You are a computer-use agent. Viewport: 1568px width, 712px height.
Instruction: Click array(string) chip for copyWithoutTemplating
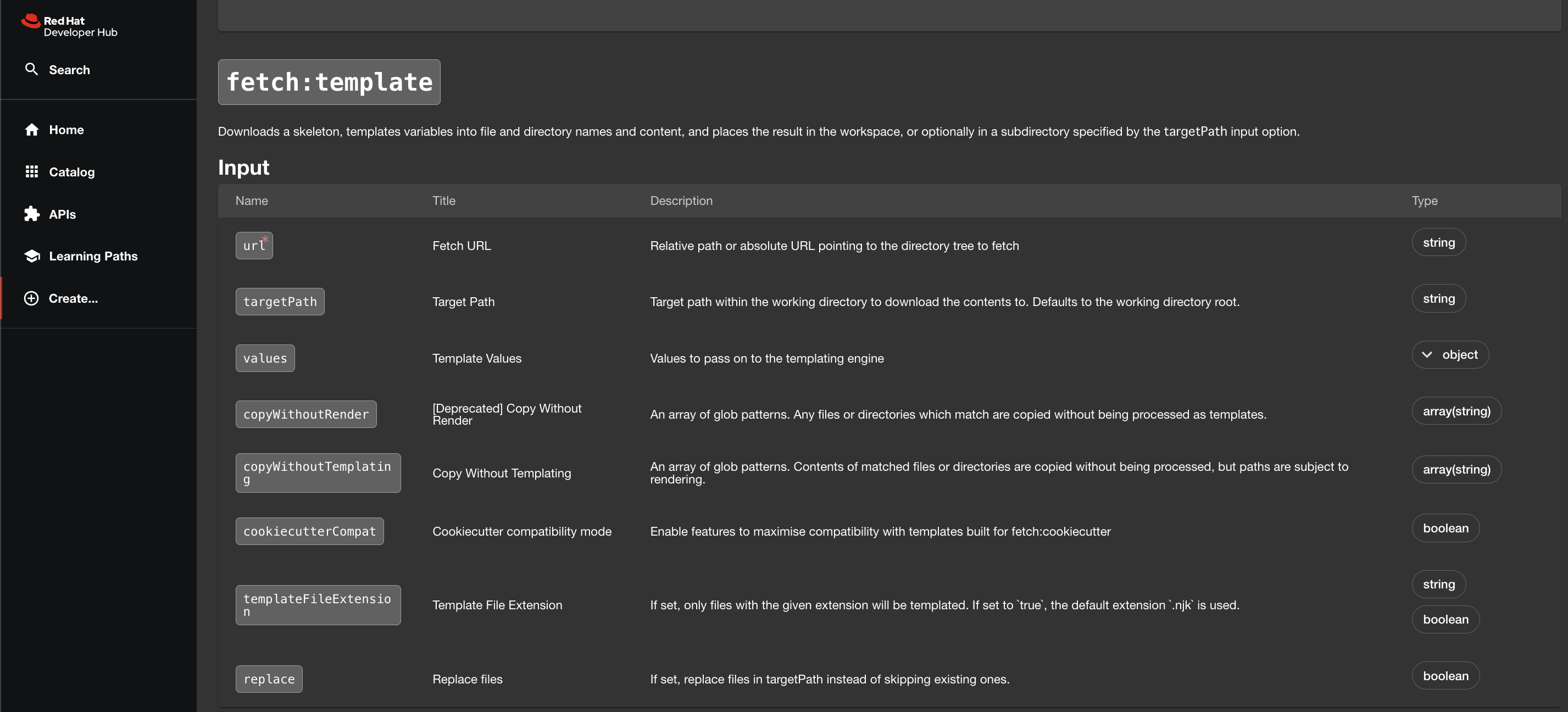(1456, 469)
